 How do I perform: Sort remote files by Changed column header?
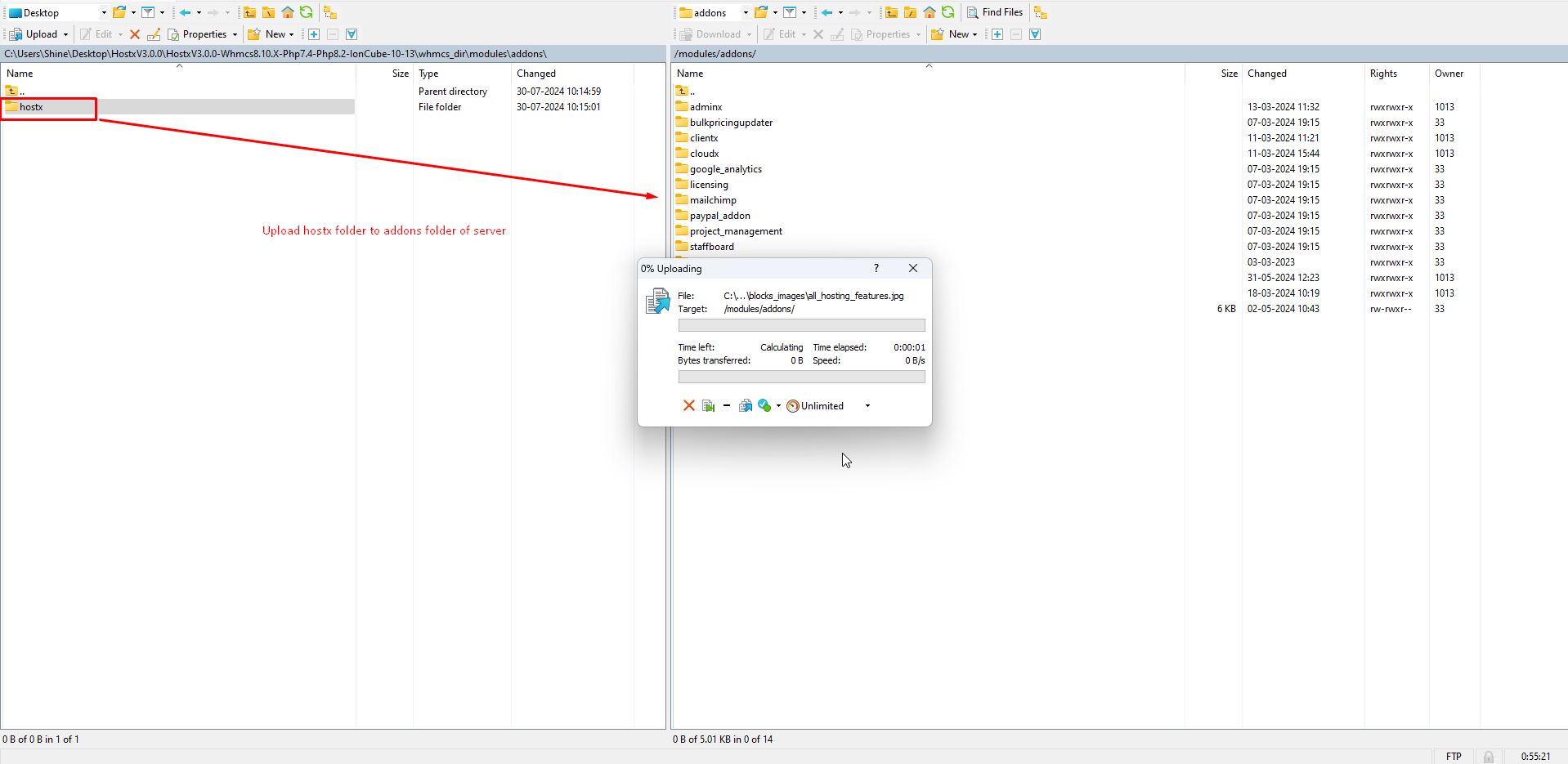tap(1267, 74)
